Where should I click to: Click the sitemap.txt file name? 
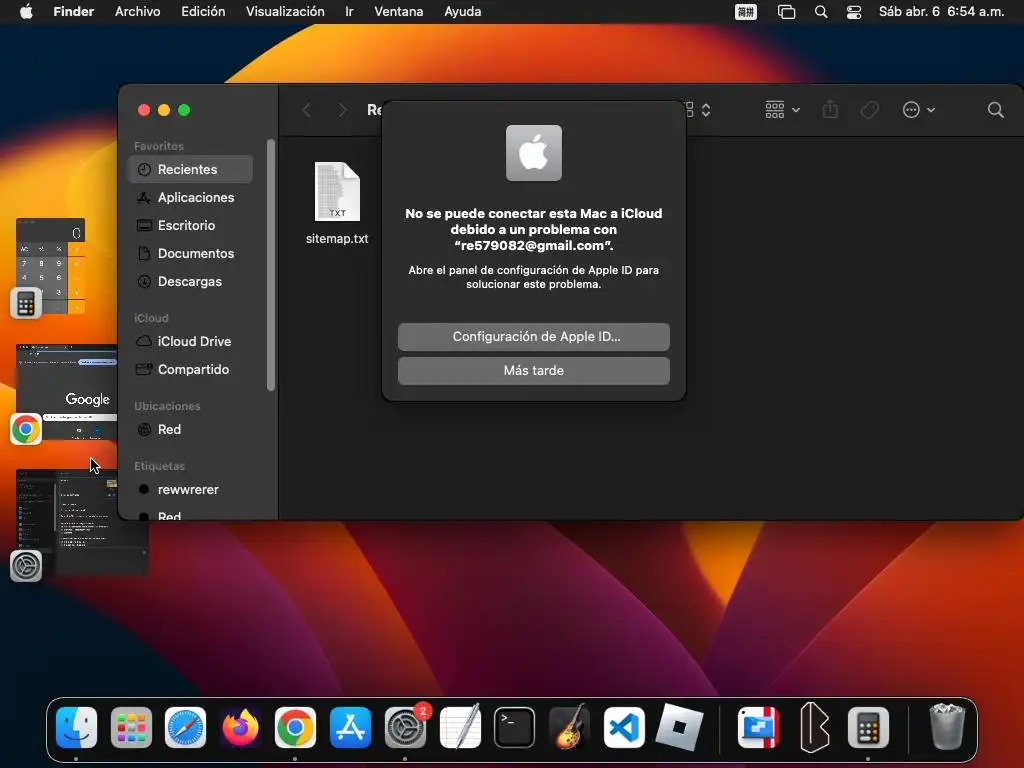(x=337, y=239)
